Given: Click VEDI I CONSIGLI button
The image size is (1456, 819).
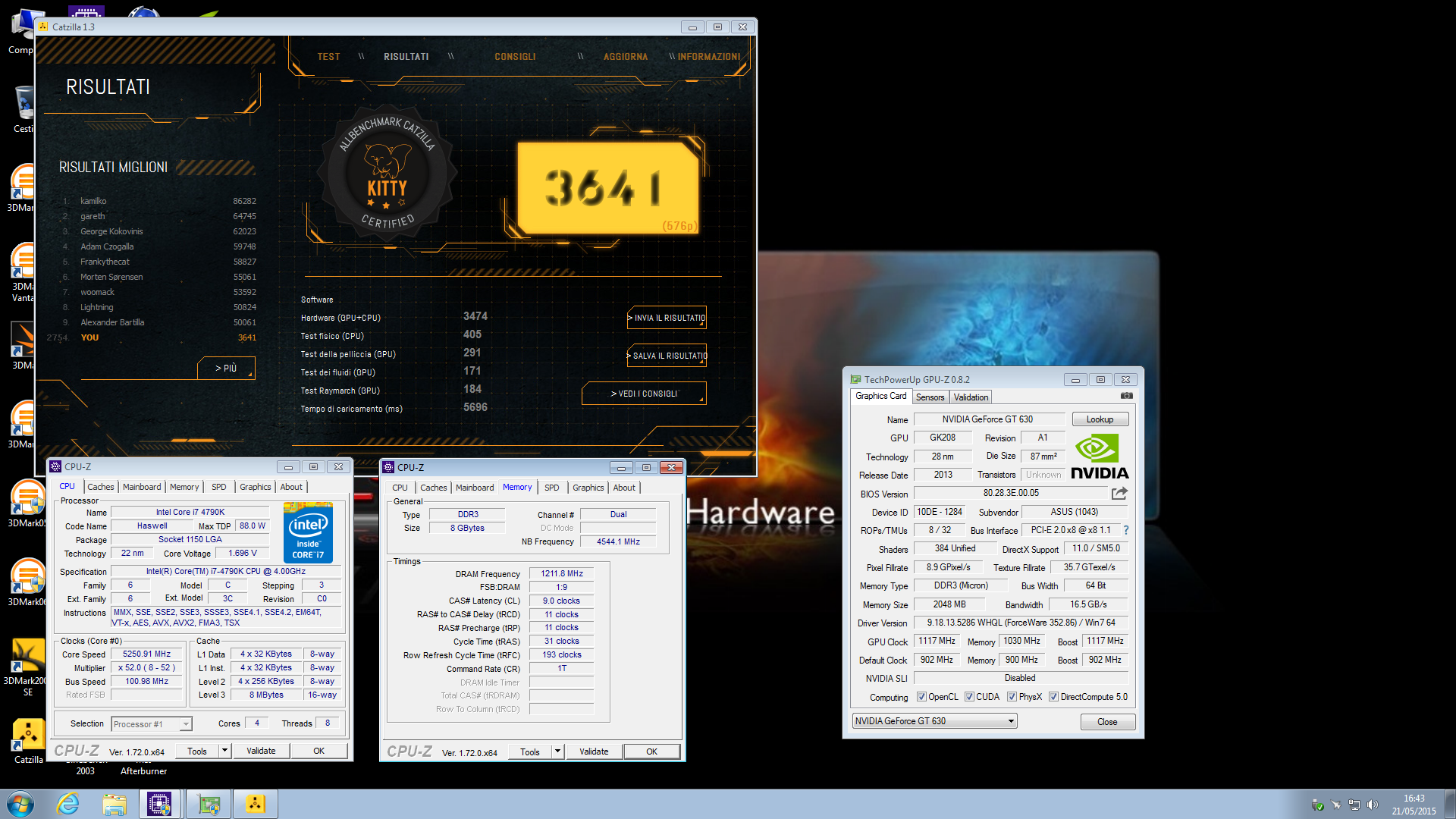Looking at the screenshot, I should pyautogui.click(x=644, y=394).
